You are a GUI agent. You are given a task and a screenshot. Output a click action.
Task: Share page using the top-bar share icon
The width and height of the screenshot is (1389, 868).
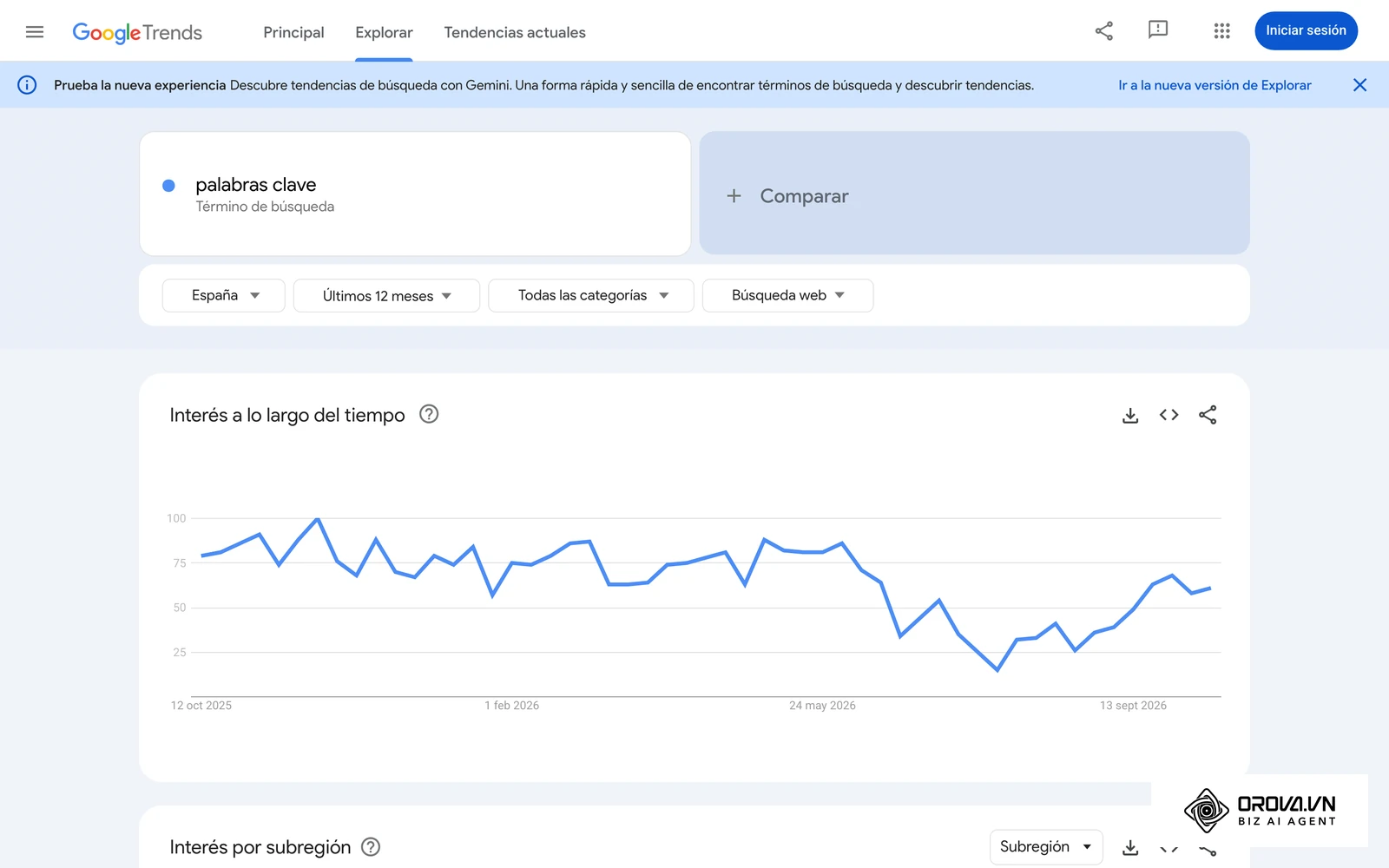pyautogui.click(x=1104, y=31)
